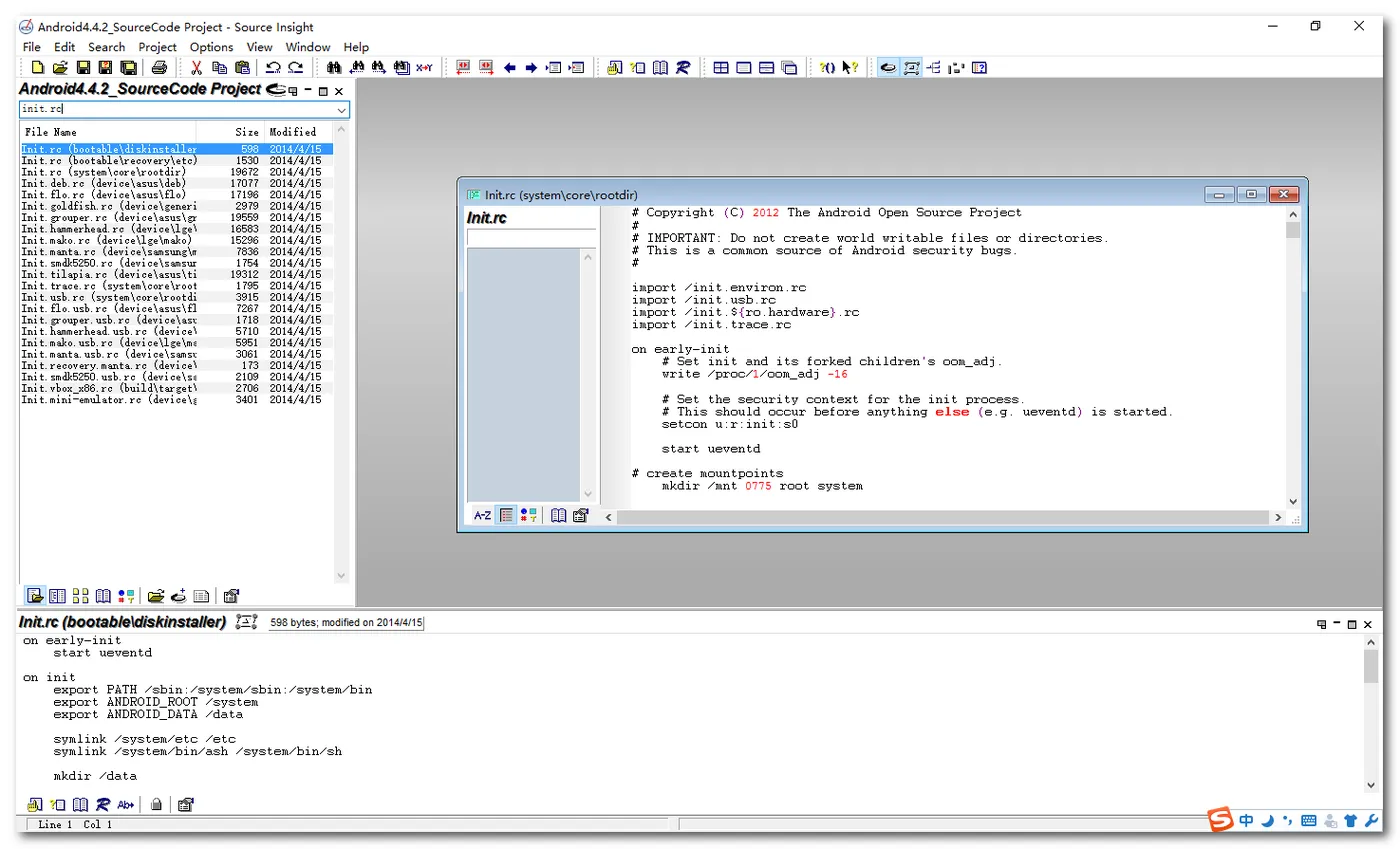Viewport: 1400px width, 849px height.
Task: Click symbol filter field in Init.rc window
Action: pos(532,238)
